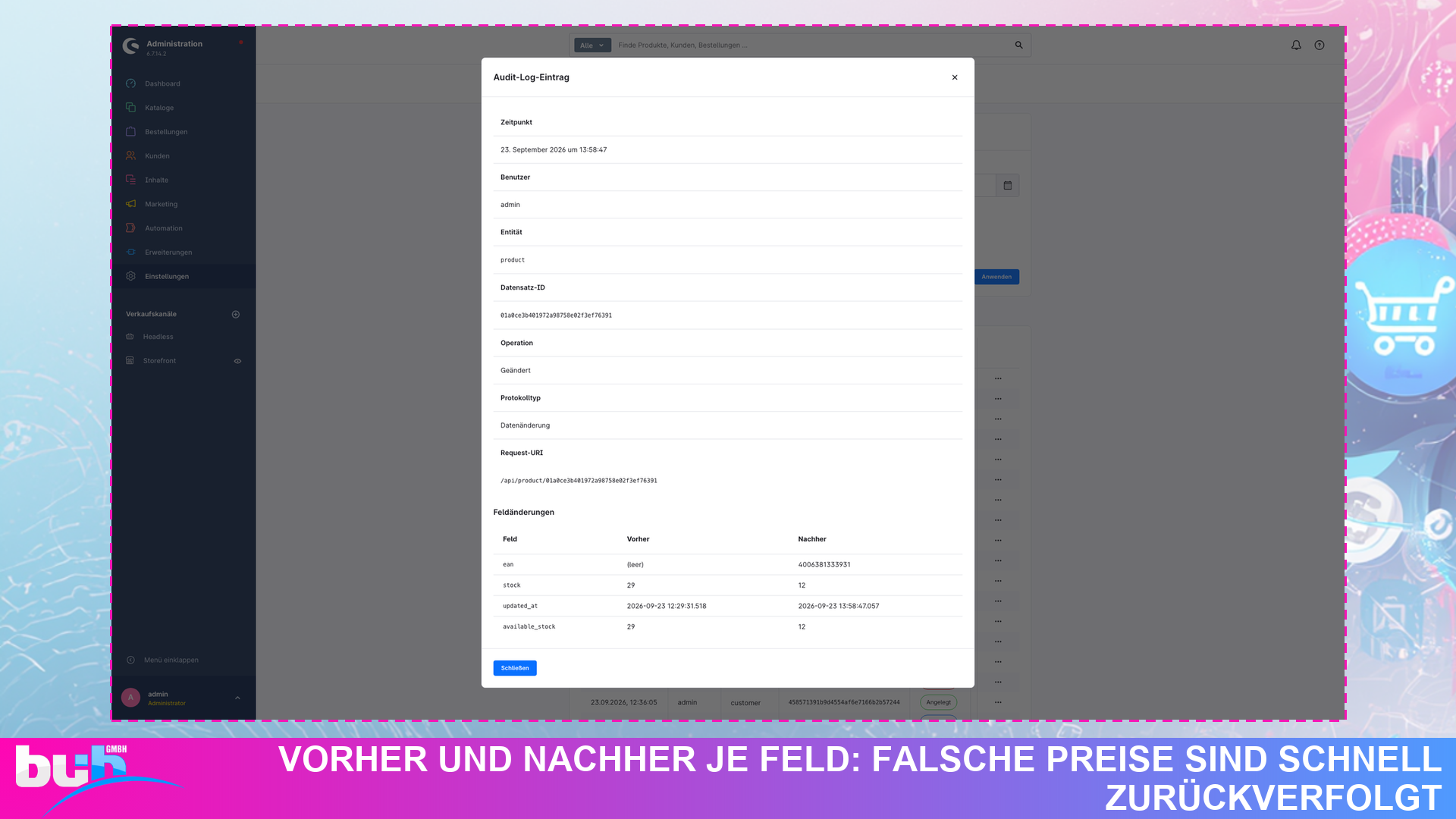This screenshot has height=819, width=1456.
Task: Close the Audit-Log-Eintrag dialog with X
Action: [x=955, y=77]
